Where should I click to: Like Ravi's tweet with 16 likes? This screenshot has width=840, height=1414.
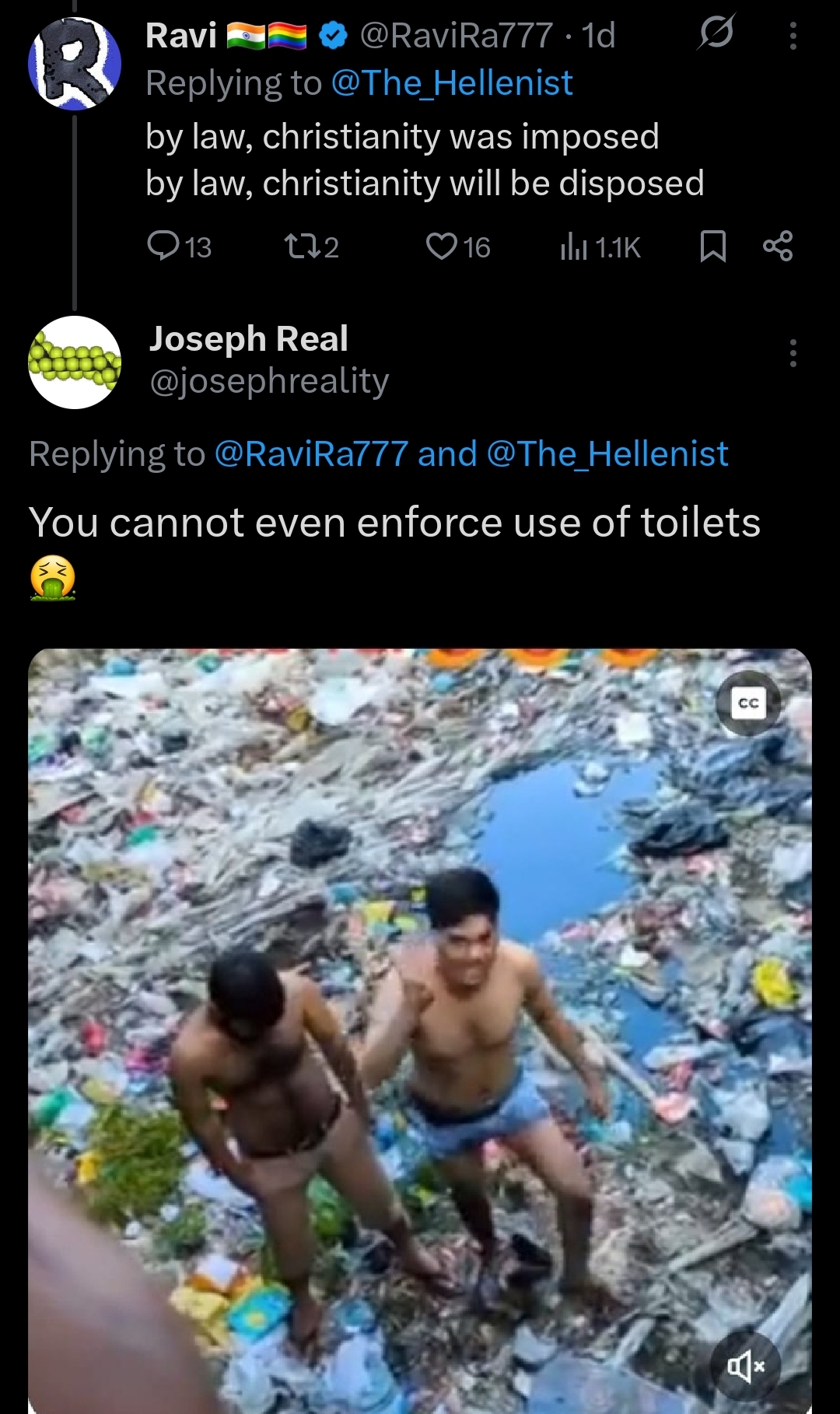458,247
